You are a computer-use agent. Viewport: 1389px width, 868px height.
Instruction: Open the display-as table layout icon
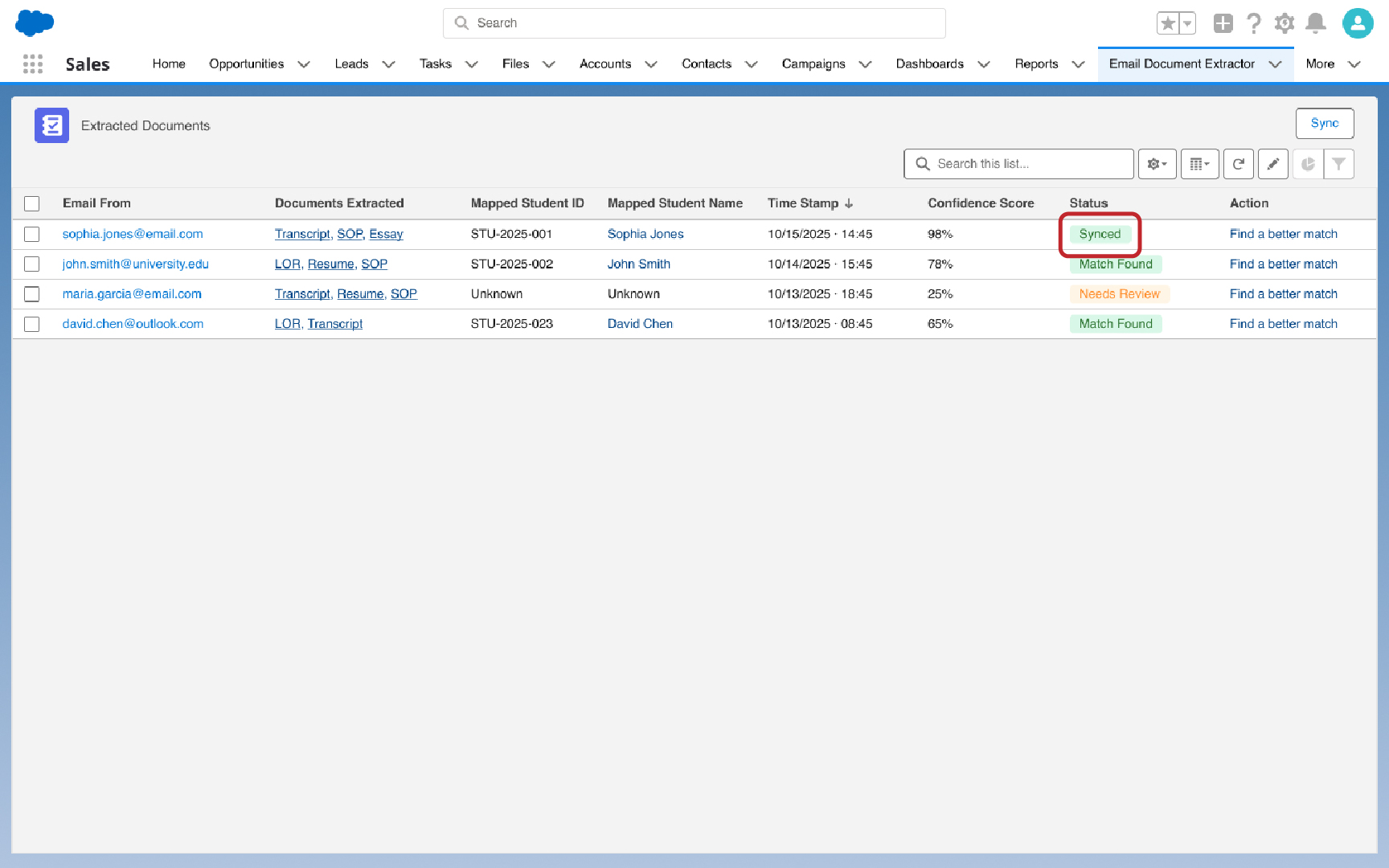(x=1199, y=164)
